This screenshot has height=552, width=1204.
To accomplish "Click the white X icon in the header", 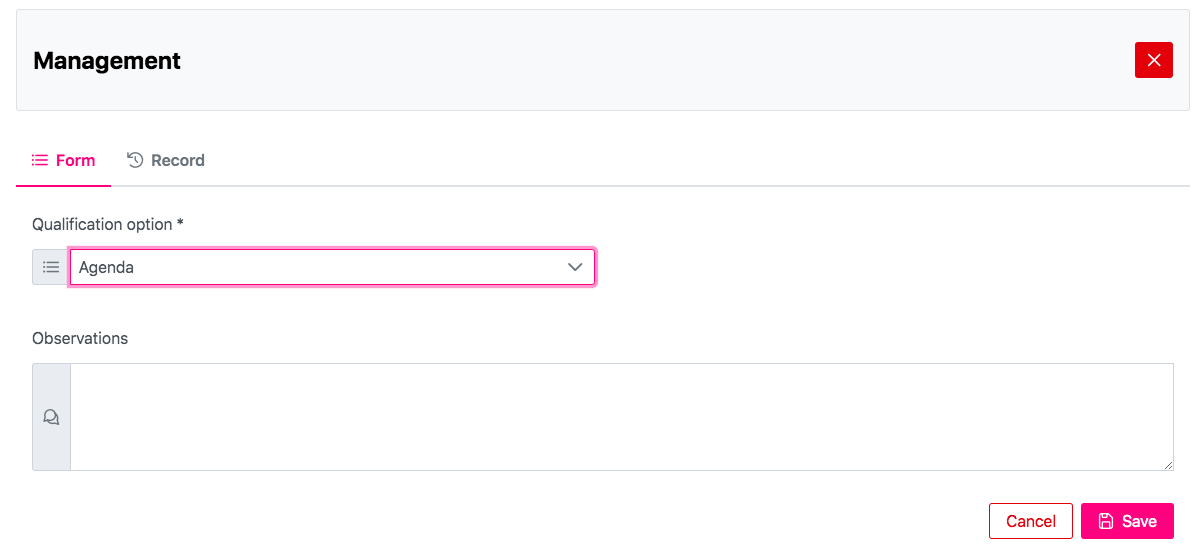I will [1153, 60].
